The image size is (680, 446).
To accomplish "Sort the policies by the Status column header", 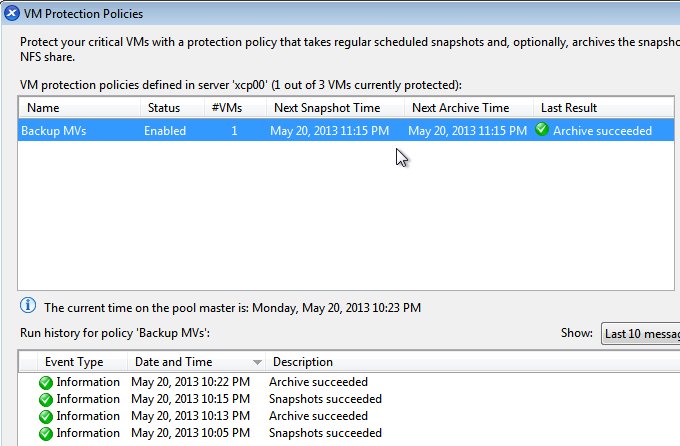I will [173, 108].
